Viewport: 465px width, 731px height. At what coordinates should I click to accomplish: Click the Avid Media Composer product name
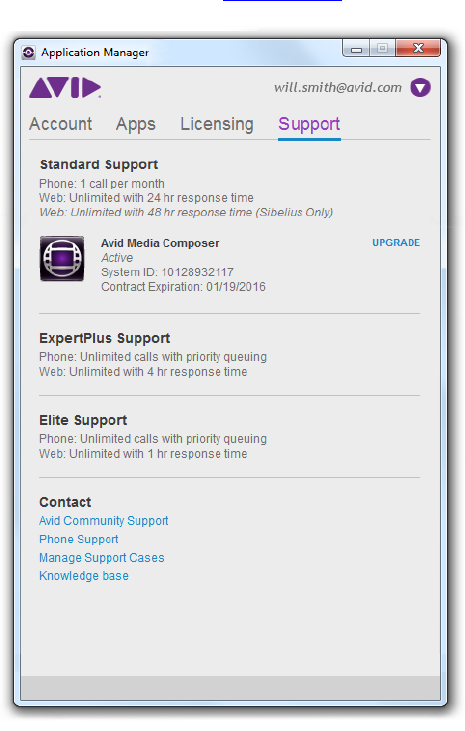coord(160,243)
